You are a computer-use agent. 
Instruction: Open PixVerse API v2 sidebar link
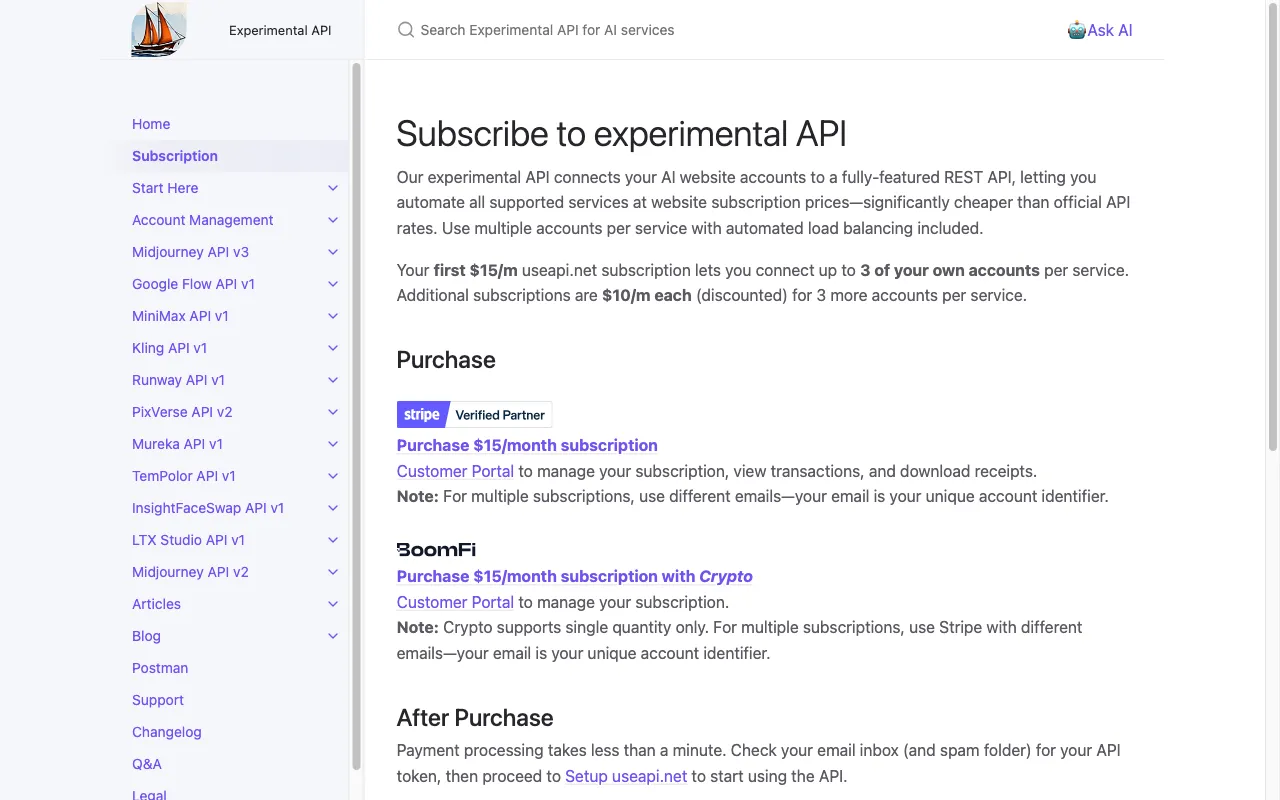click(x=182, y=412)
